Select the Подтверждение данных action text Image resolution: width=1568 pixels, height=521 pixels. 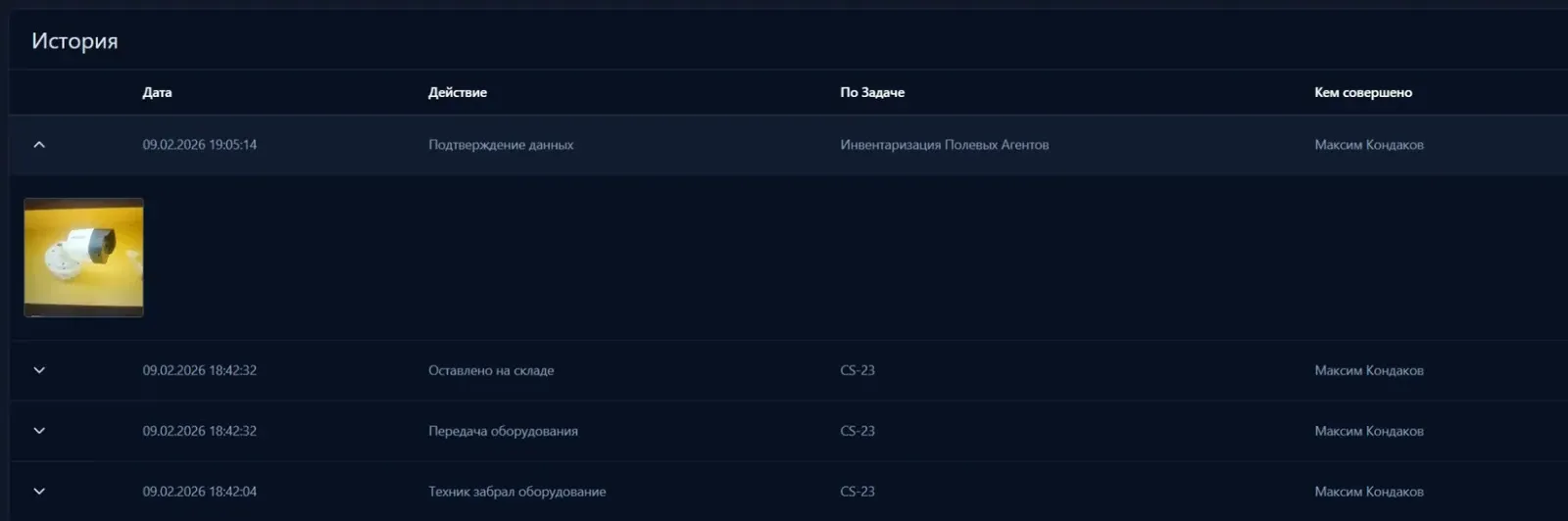[x=501, y=145]
